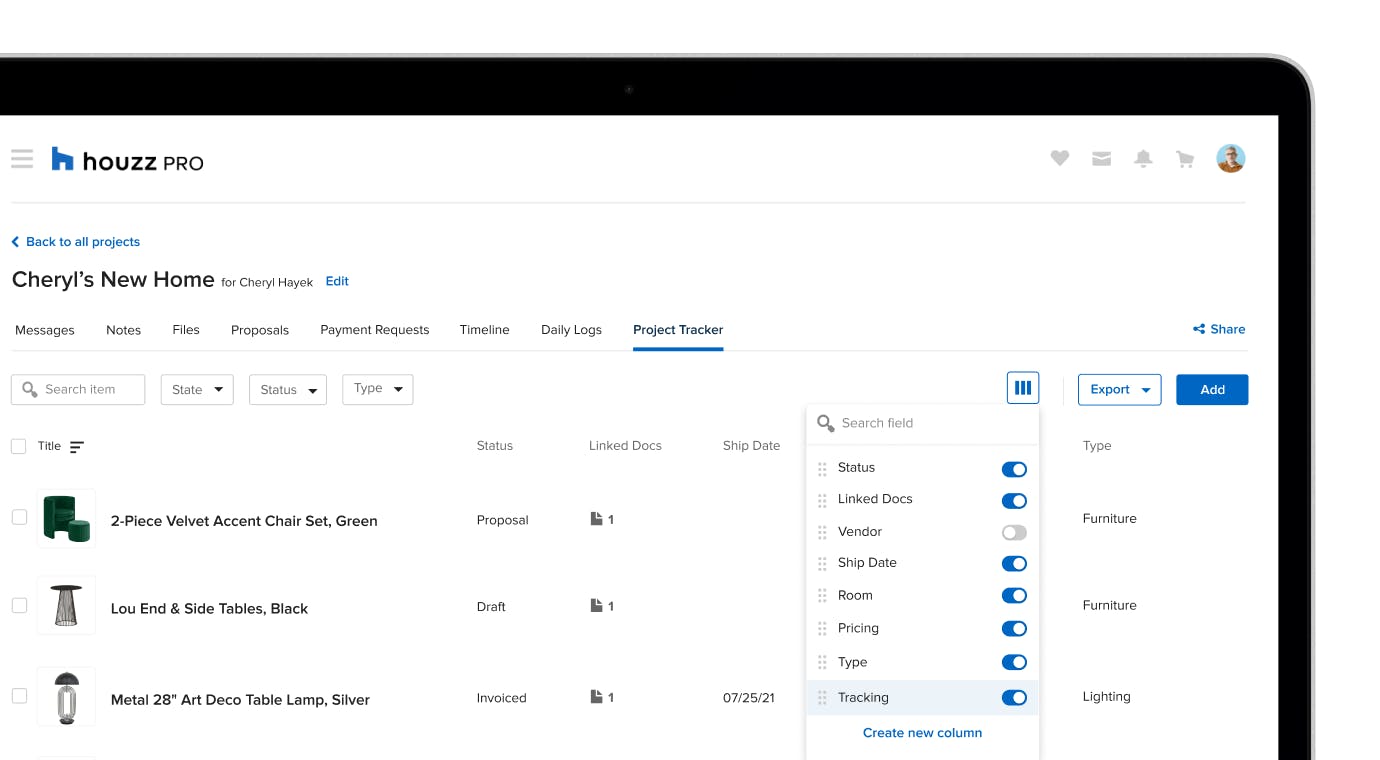Open the notifications bell
1380x760 pixels.
[x=1143, y=159]
